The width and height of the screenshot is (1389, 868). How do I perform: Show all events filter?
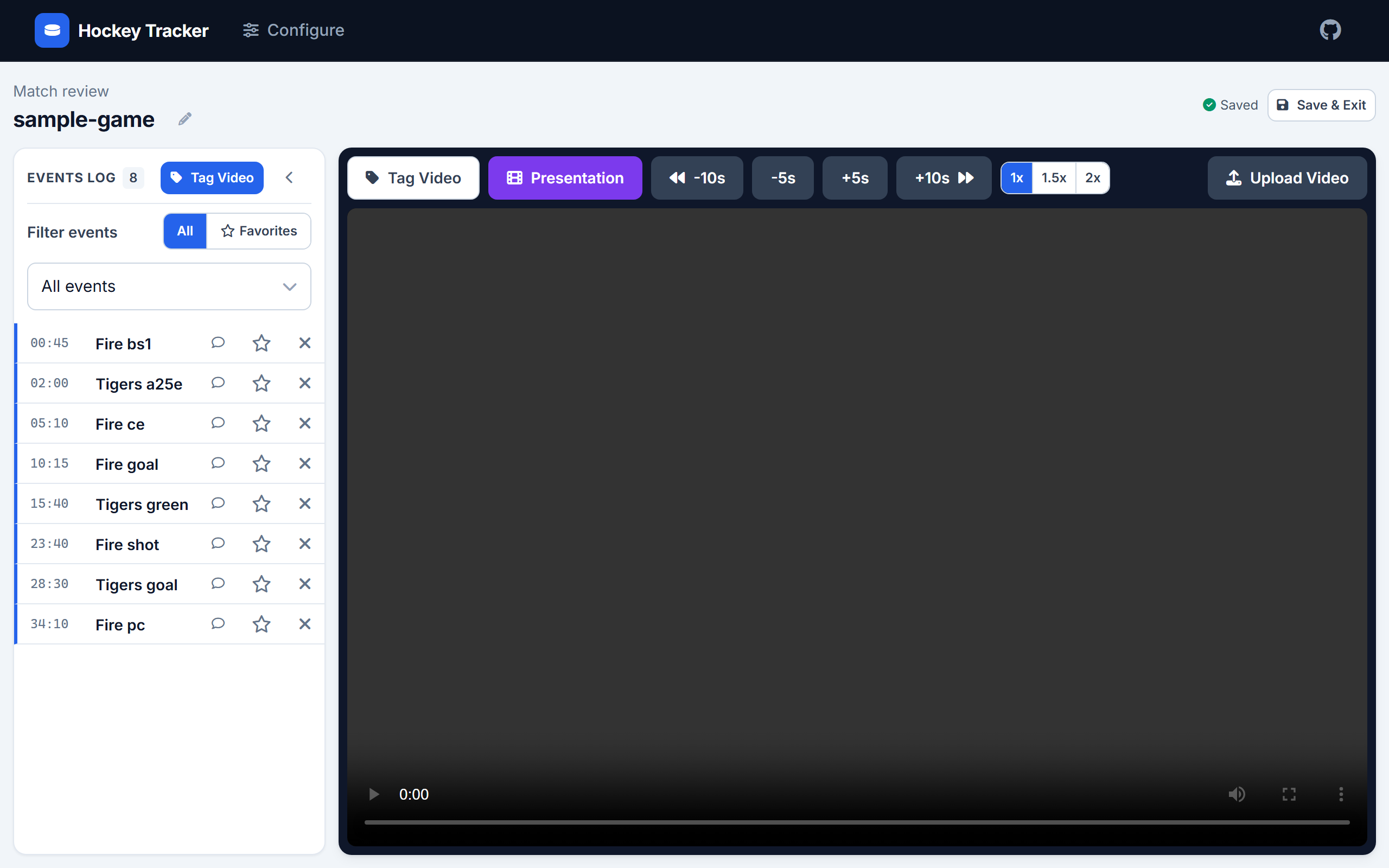tap(185, 231)
